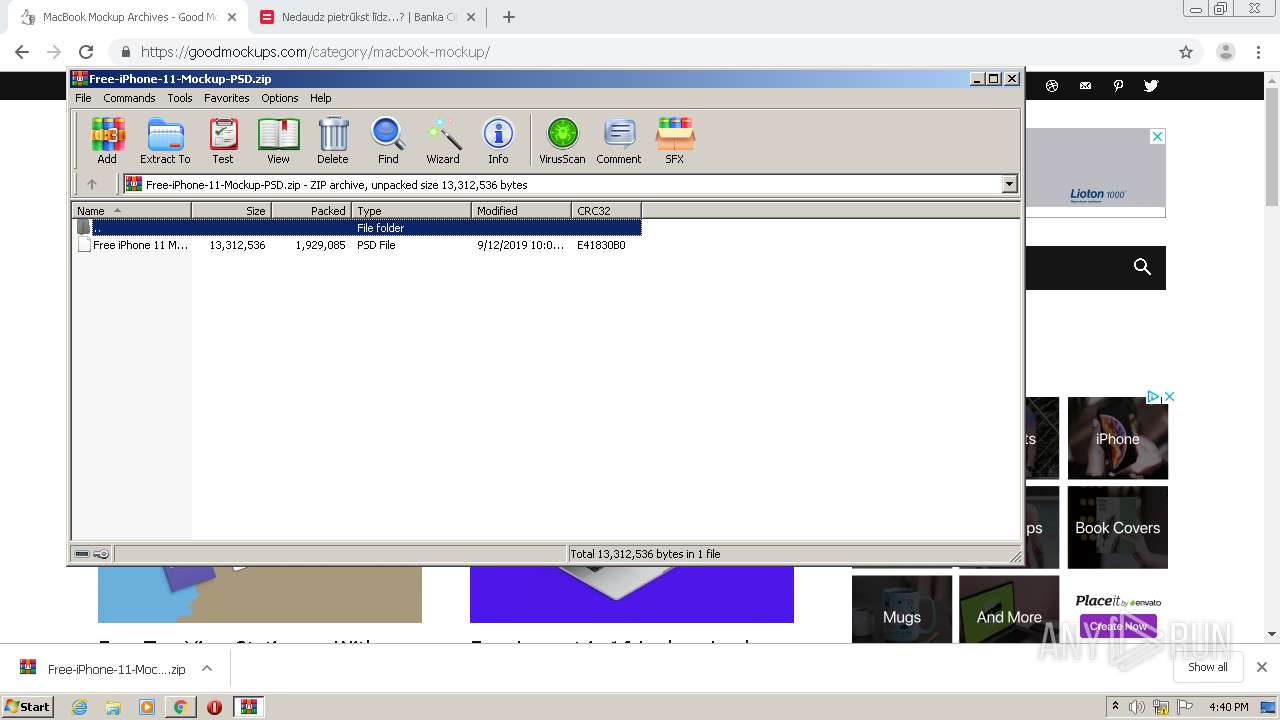The height and width of the screenshot is (720, 1280).
Task: Close the Chrome downloads bar
Action: tap(1261, 667)
